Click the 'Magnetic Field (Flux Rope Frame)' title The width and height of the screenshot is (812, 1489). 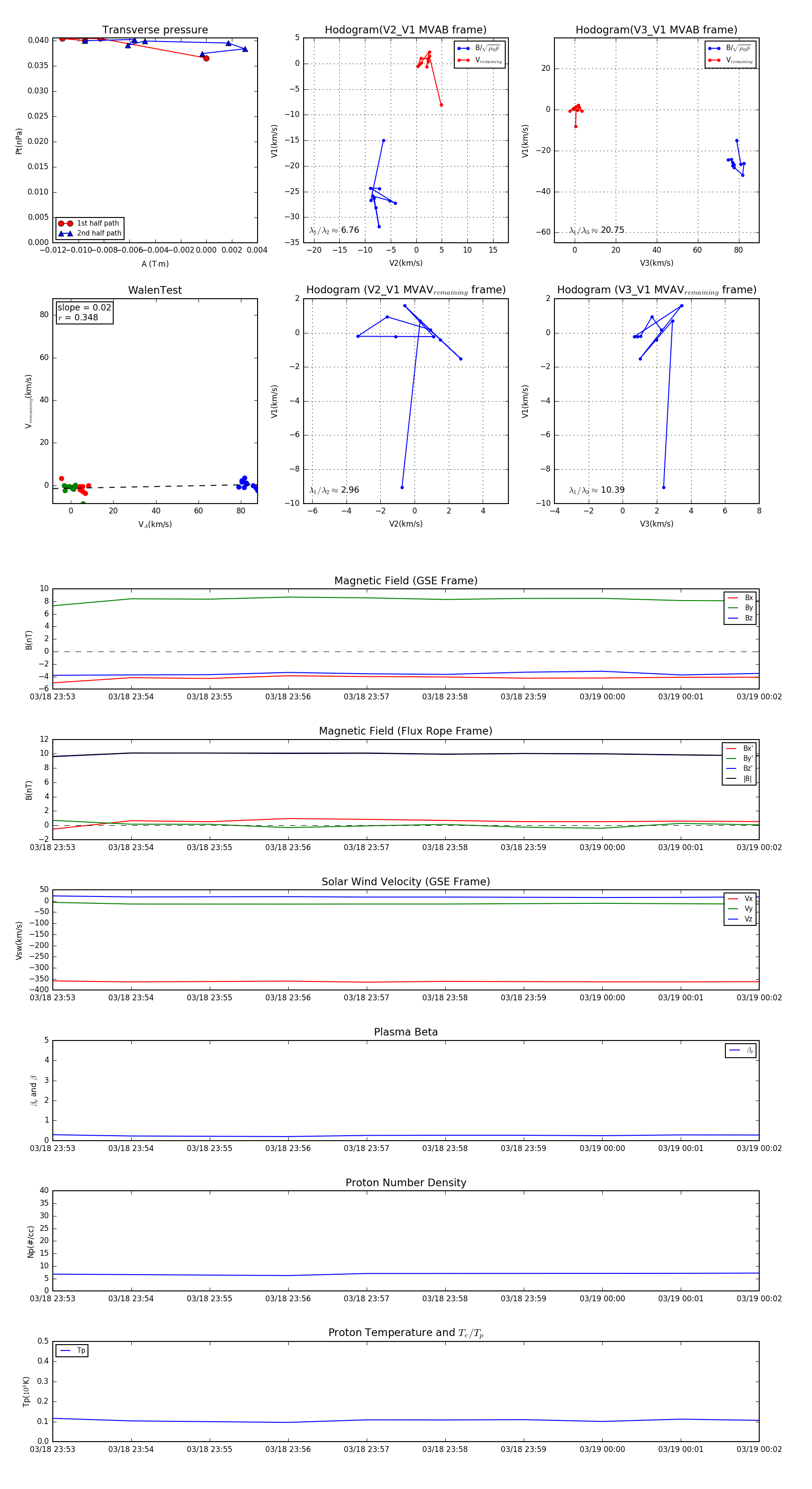coord(406,731)
